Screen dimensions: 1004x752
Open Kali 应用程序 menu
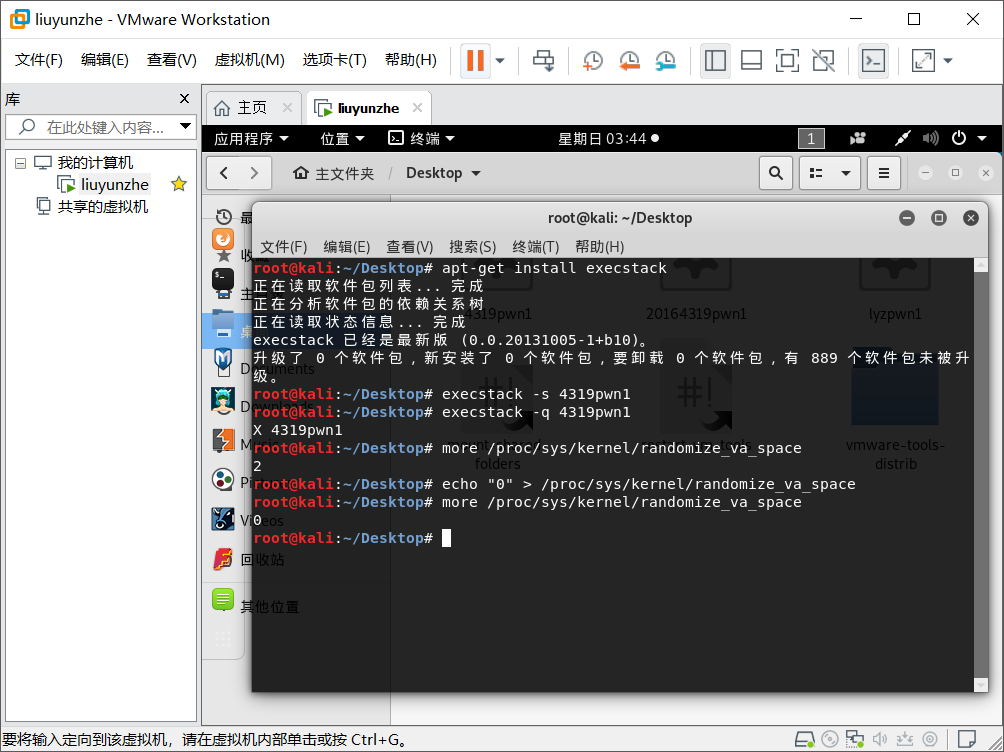[251, 138]
